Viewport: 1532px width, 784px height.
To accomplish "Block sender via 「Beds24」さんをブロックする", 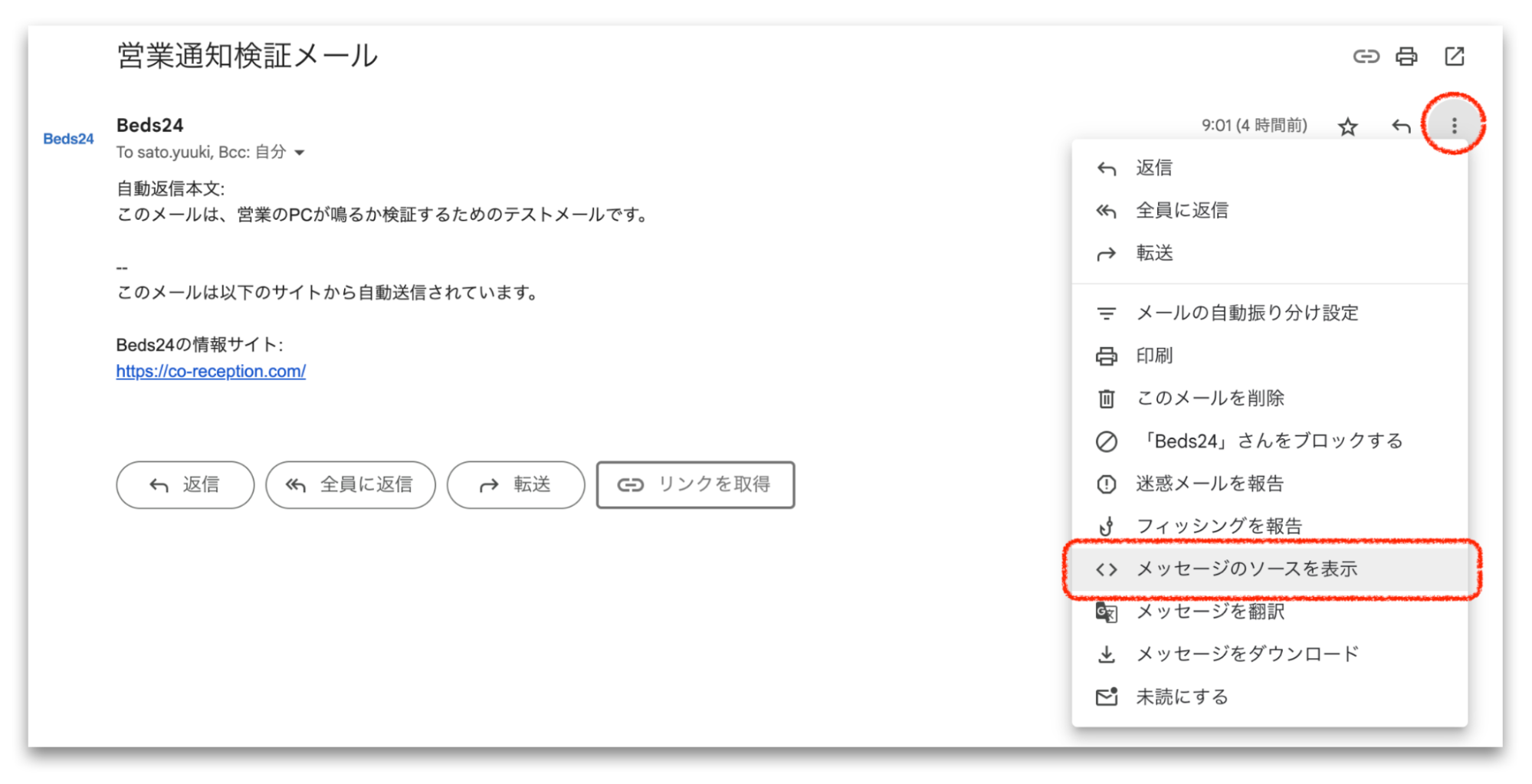I will click(x=1270, y=441).
